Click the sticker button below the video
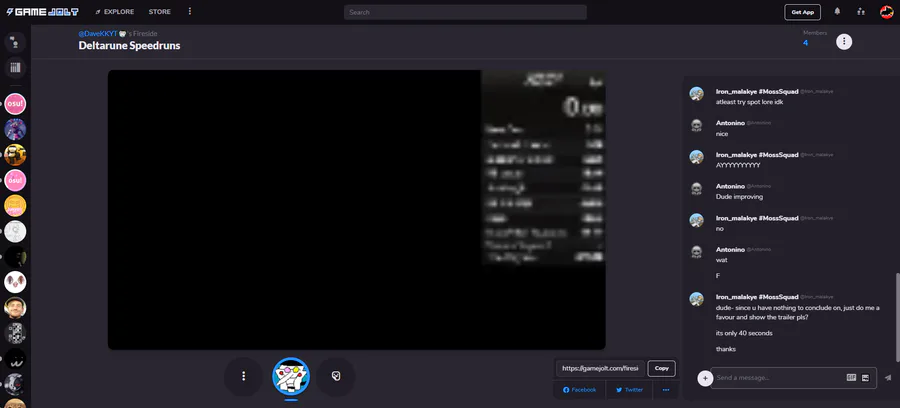This screenshot has height=408, width=900. click(x=336, y=376)
